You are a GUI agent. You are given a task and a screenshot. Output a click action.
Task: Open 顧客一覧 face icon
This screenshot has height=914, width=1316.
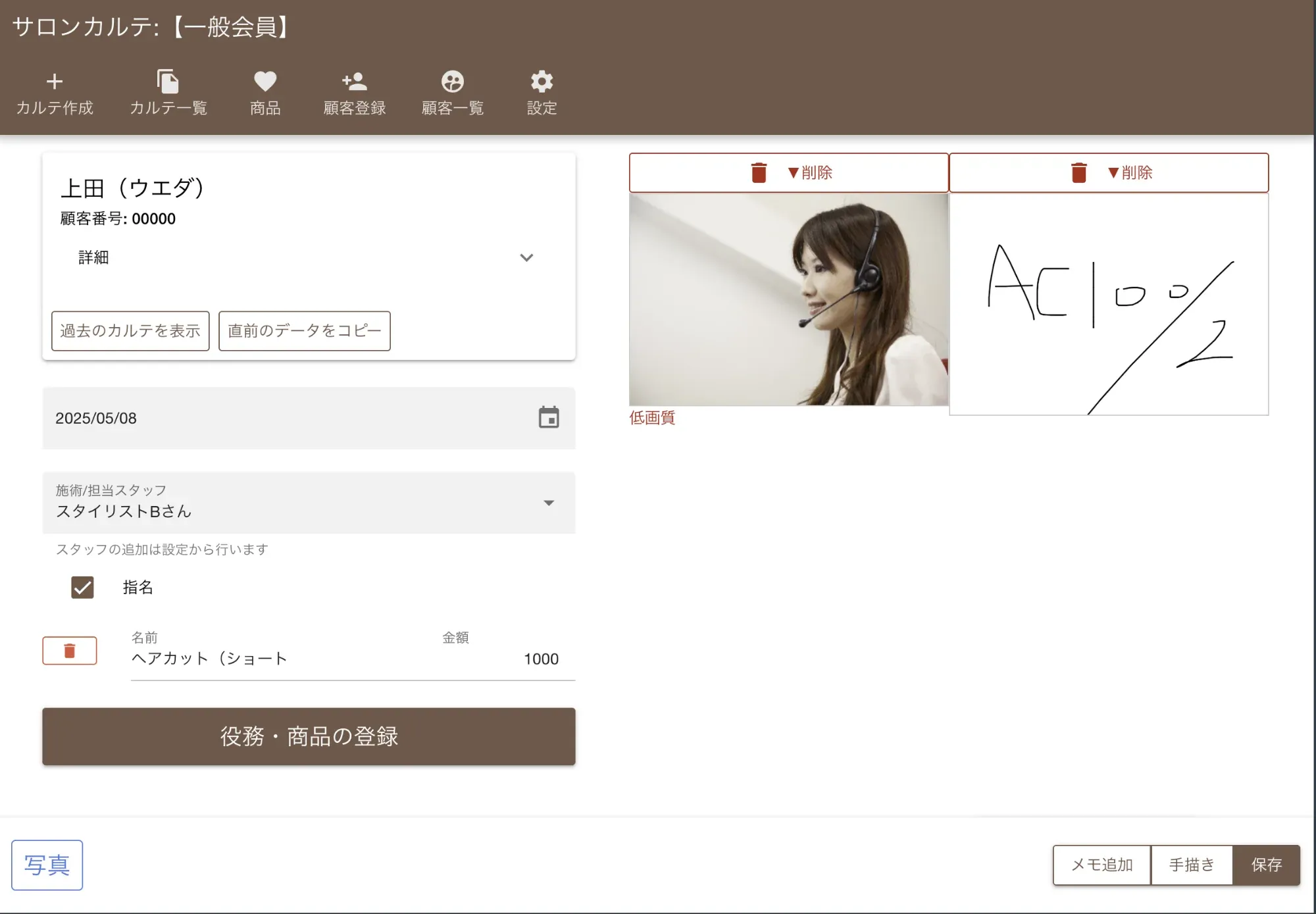pyautogui.click(x=452, y=82)
